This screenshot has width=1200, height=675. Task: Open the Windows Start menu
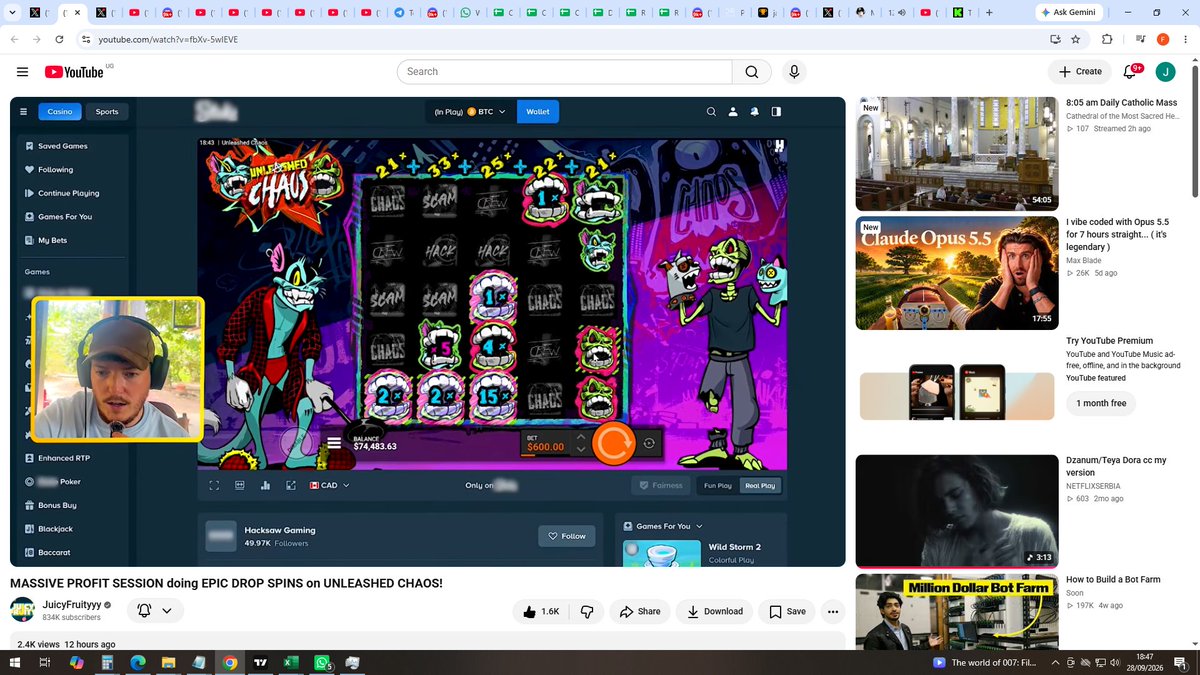15,663
